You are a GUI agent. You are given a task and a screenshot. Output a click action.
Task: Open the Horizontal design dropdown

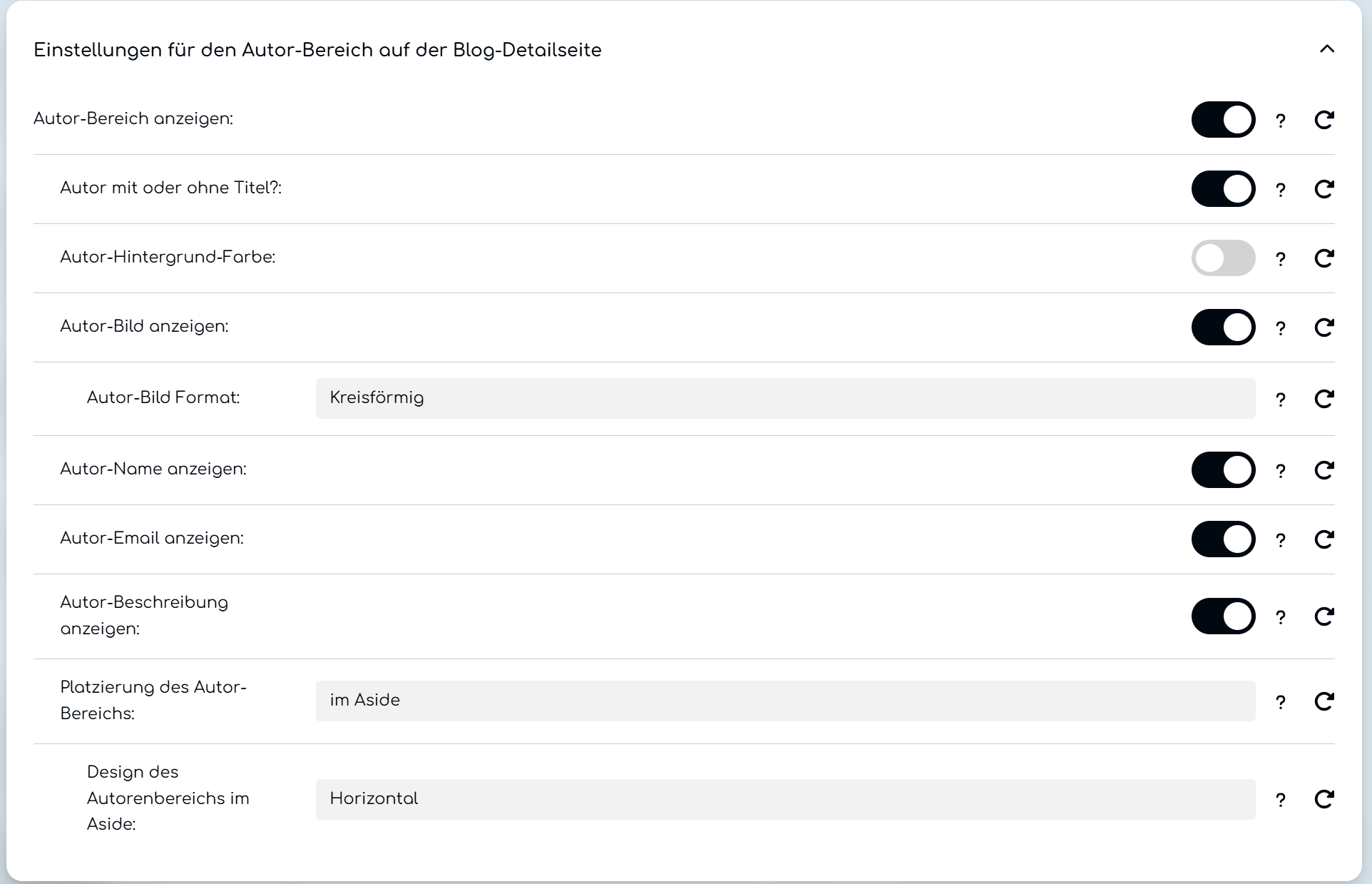[x=784, y=799]
